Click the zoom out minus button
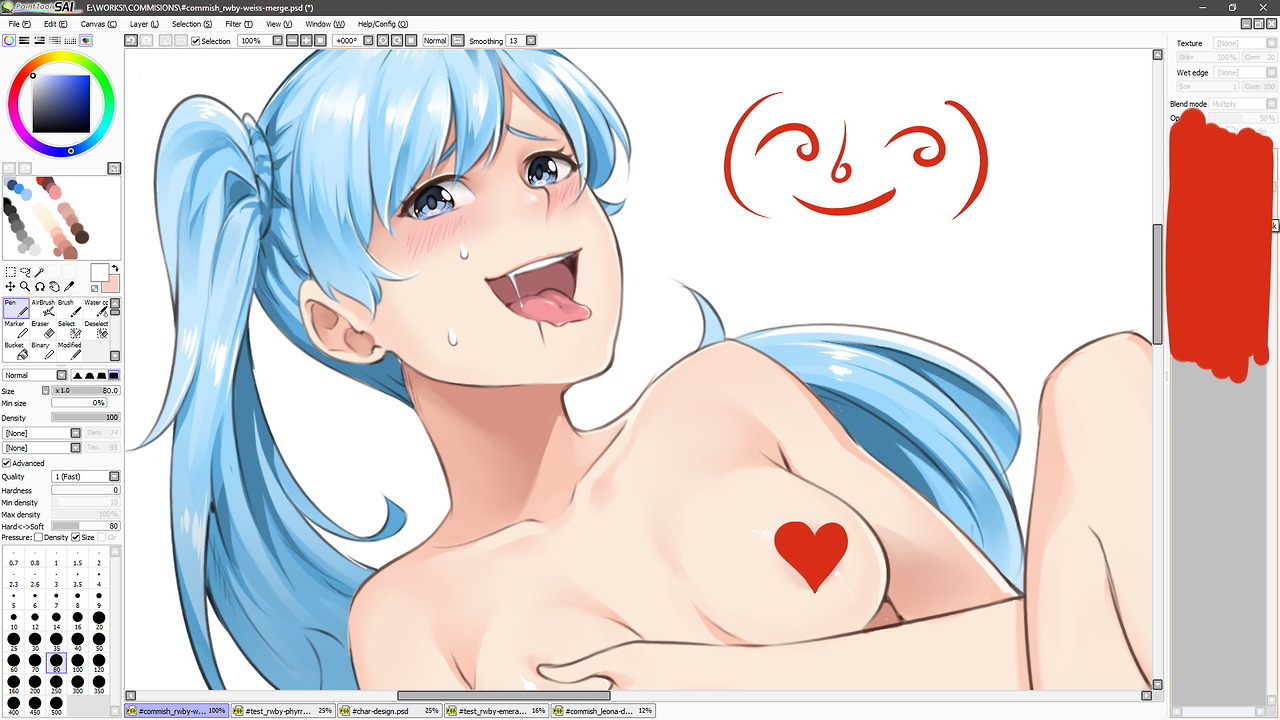Viewport: 1280px width, 720px height. coord(292,41)
